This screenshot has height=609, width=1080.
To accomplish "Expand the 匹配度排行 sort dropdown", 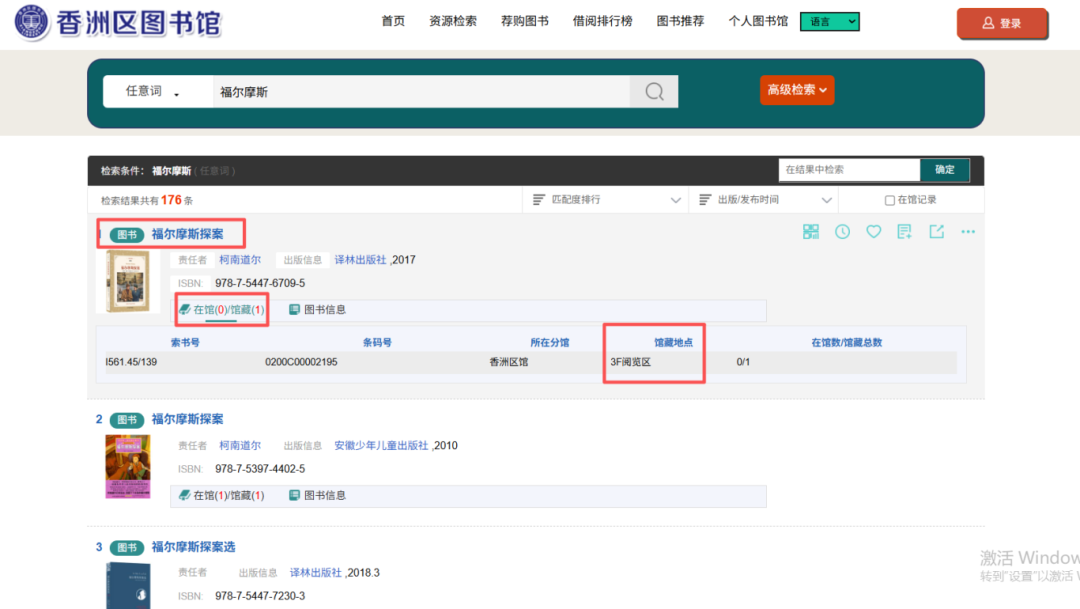I will coord(605,200).
